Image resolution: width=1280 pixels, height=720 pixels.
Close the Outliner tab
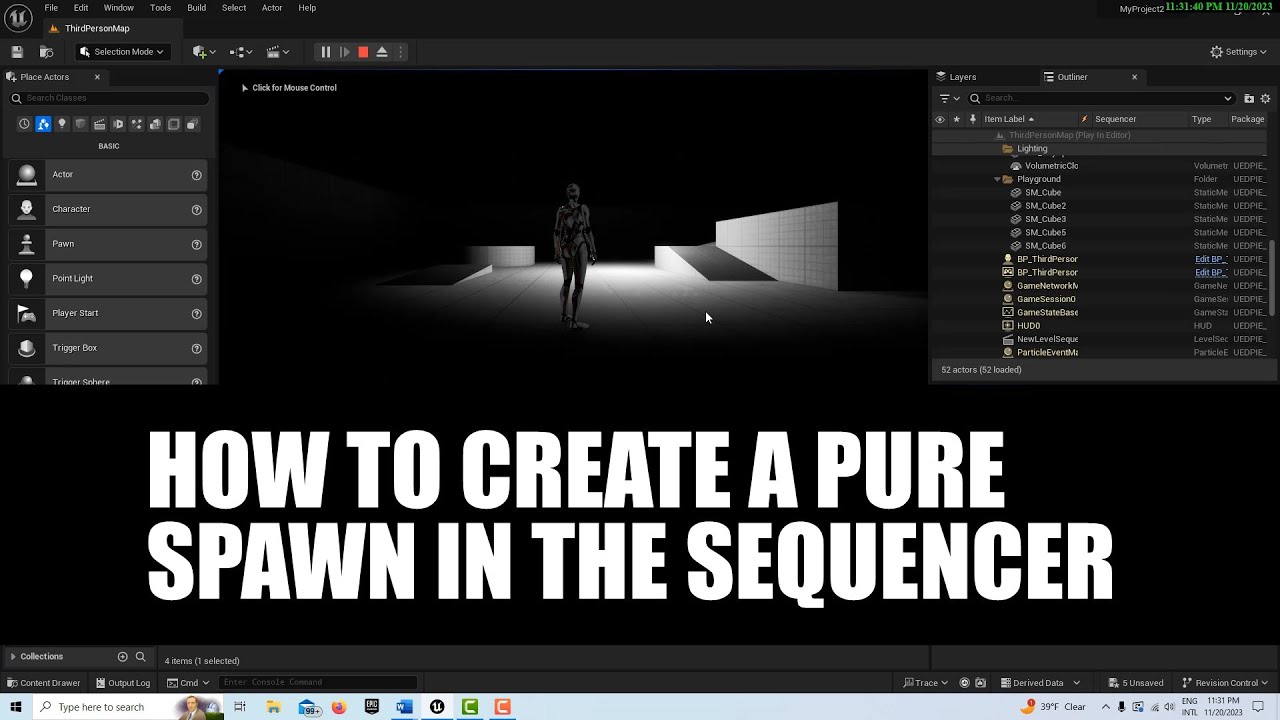tap(1134, 77)
